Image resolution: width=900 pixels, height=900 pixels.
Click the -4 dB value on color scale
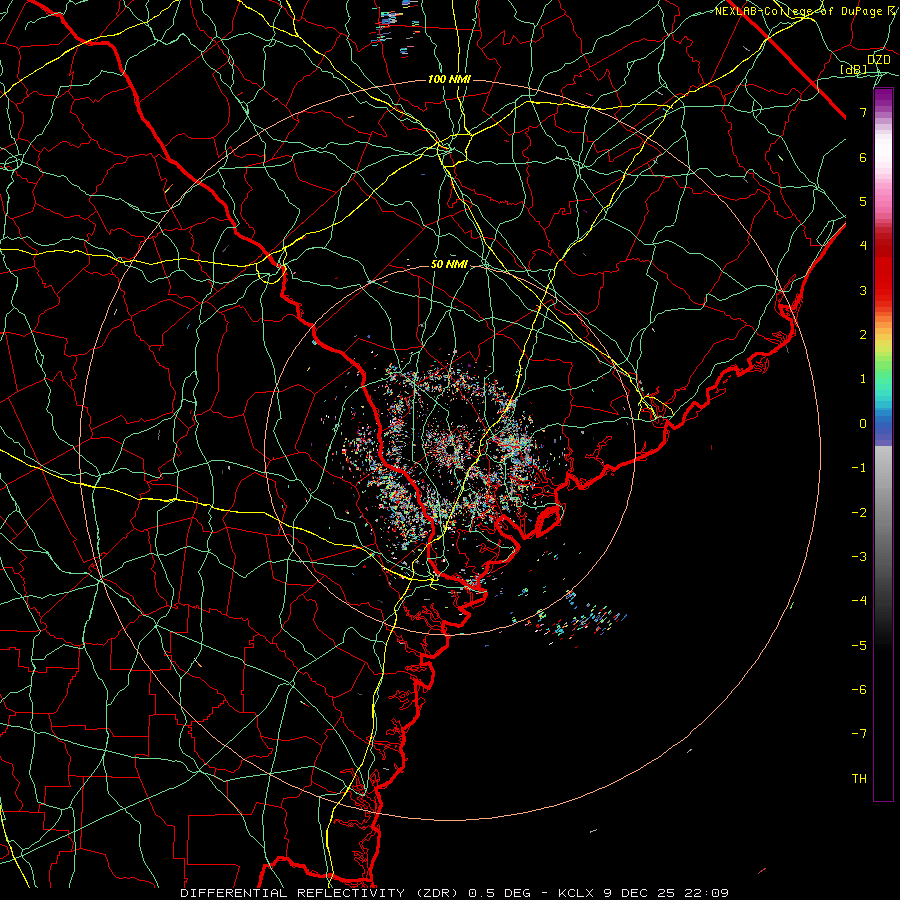859,601
